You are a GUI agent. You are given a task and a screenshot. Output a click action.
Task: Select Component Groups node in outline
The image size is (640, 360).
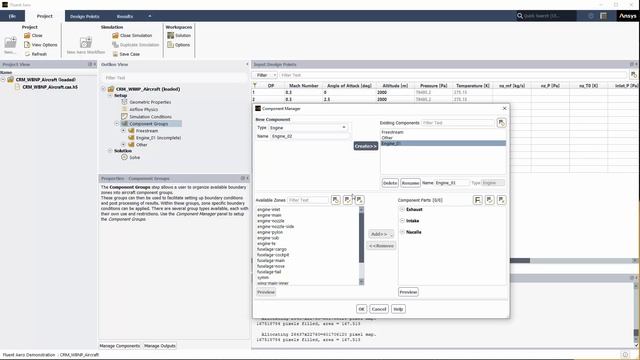pos(149,124)
